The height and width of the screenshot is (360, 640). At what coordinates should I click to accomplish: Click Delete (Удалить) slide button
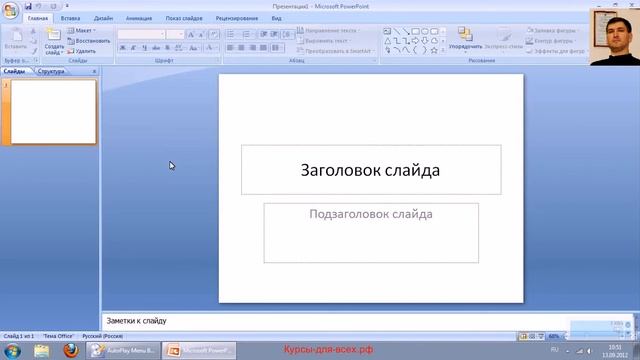[x=82, y=51]
